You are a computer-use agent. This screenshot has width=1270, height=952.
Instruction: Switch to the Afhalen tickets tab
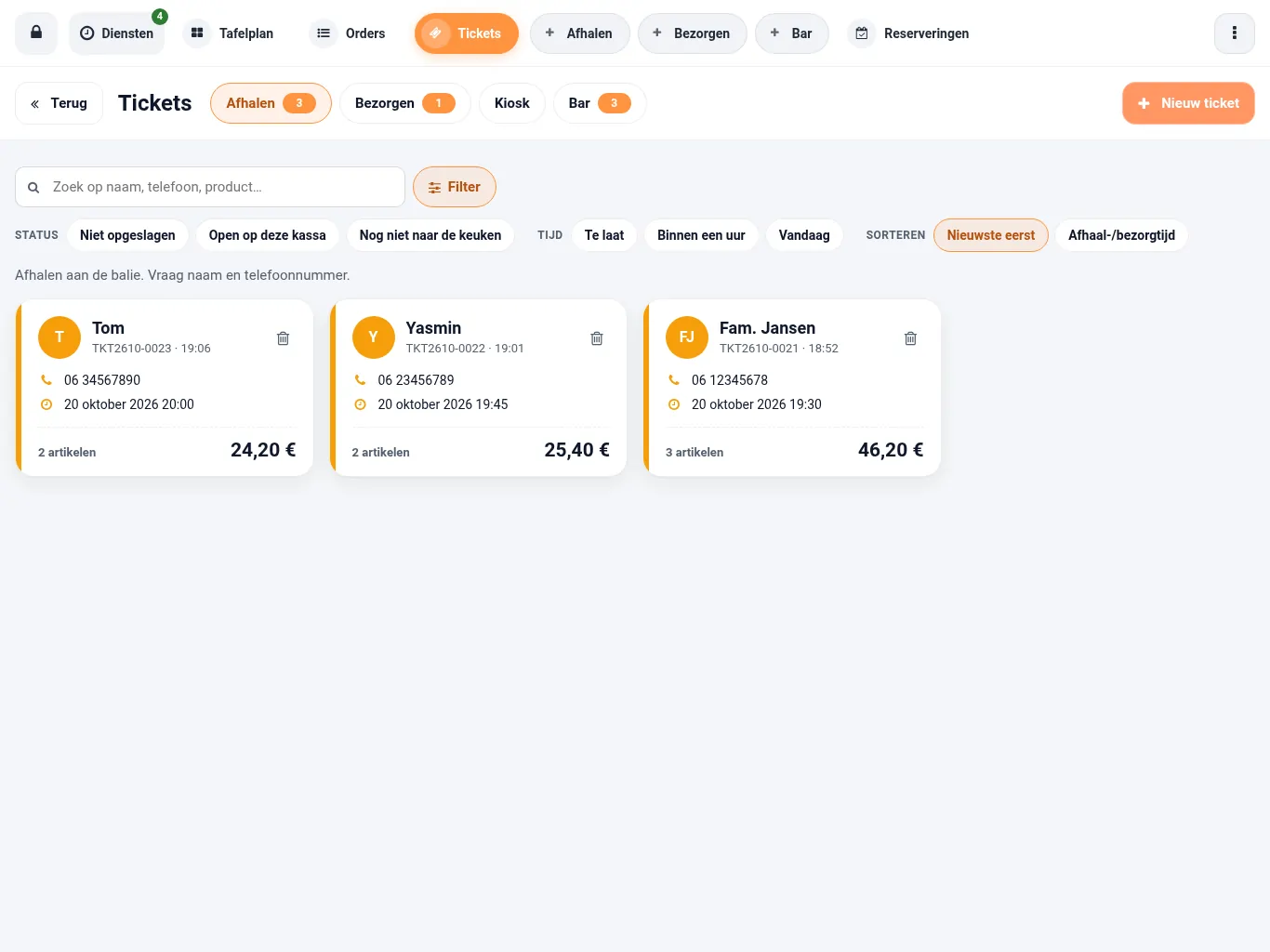271,103
